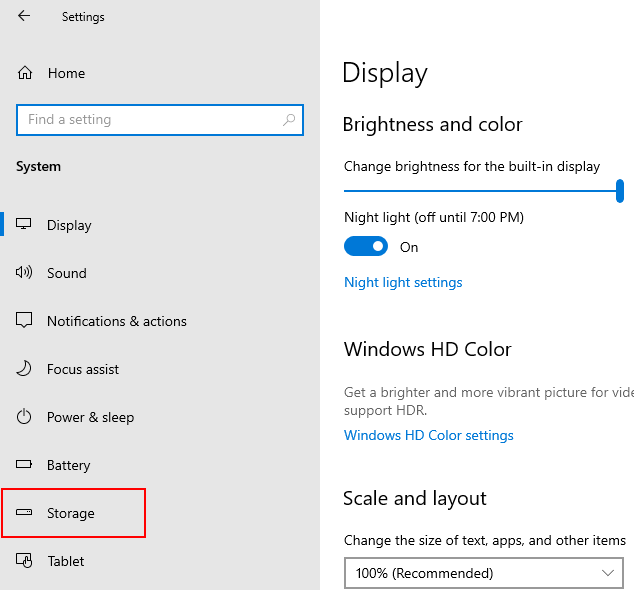The image size is (634, 590).
Task: Open the scale percentage dropdown
Action: 484,573
